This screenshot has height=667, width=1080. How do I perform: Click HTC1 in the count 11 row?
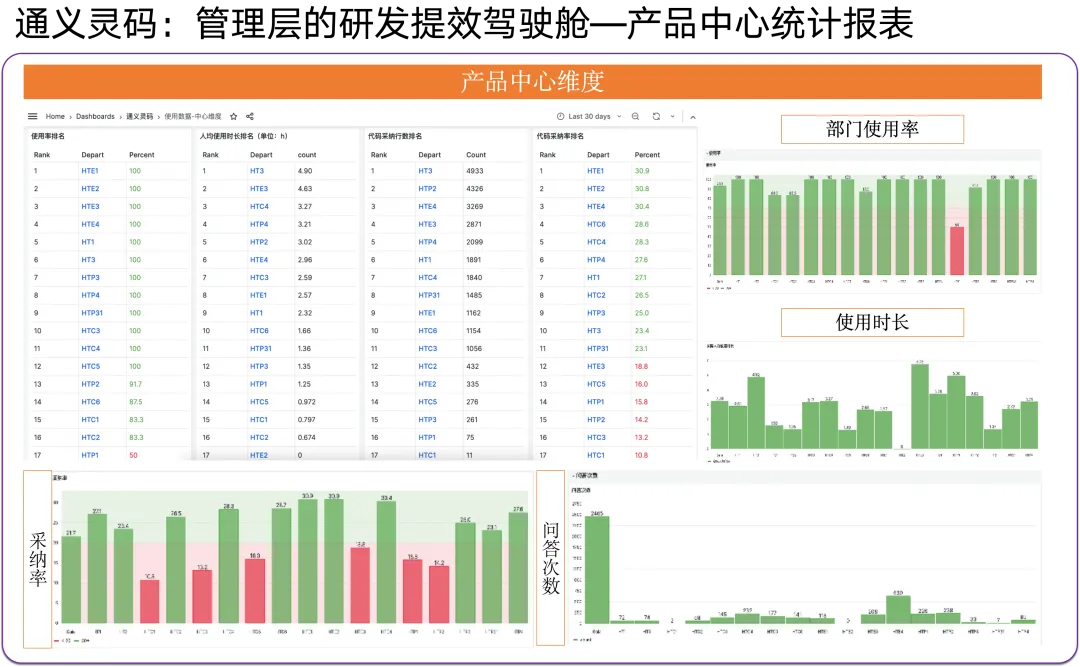coord(427,455)
